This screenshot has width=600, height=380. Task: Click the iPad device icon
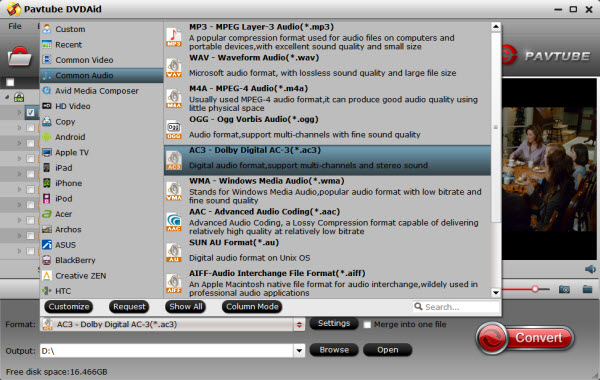(x=47, y=168)
